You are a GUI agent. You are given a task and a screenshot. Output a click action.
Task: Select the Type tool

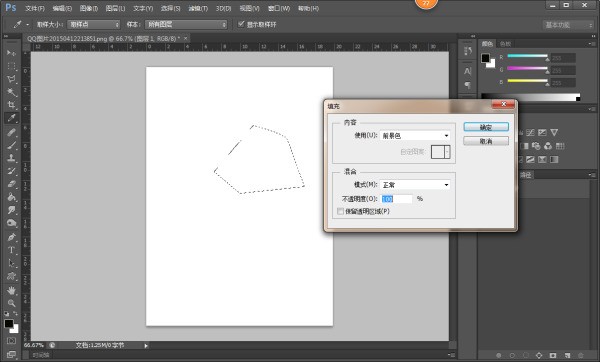coord(11,250)
